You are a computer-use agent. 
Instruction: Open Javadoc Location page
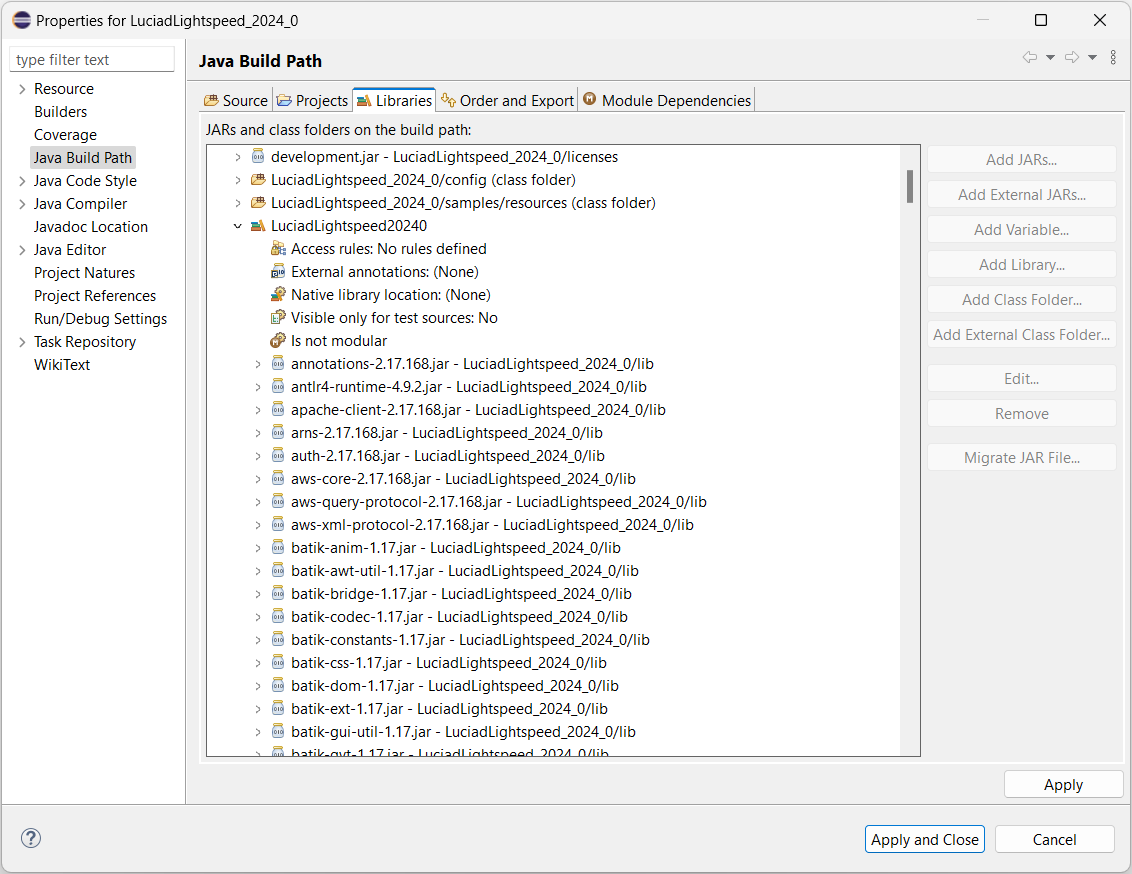(91, 227)
